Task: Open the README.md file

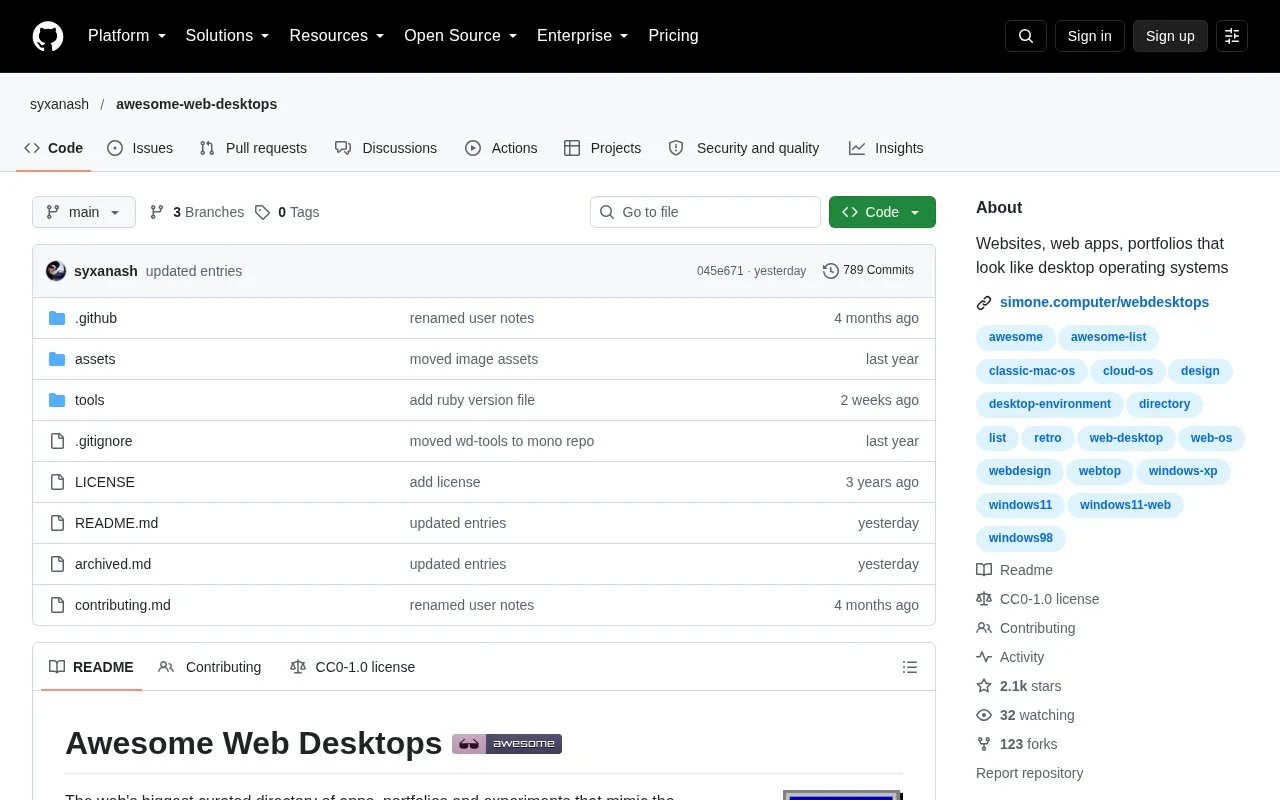Action: (x=116, y=523)
